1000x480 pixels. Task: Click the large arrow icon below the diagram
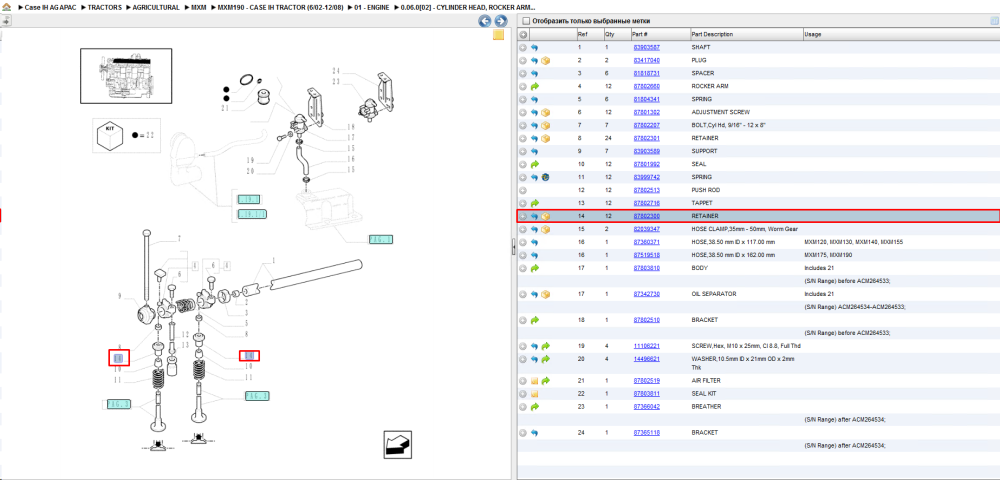pyautogui.click(x=397, y=444)
